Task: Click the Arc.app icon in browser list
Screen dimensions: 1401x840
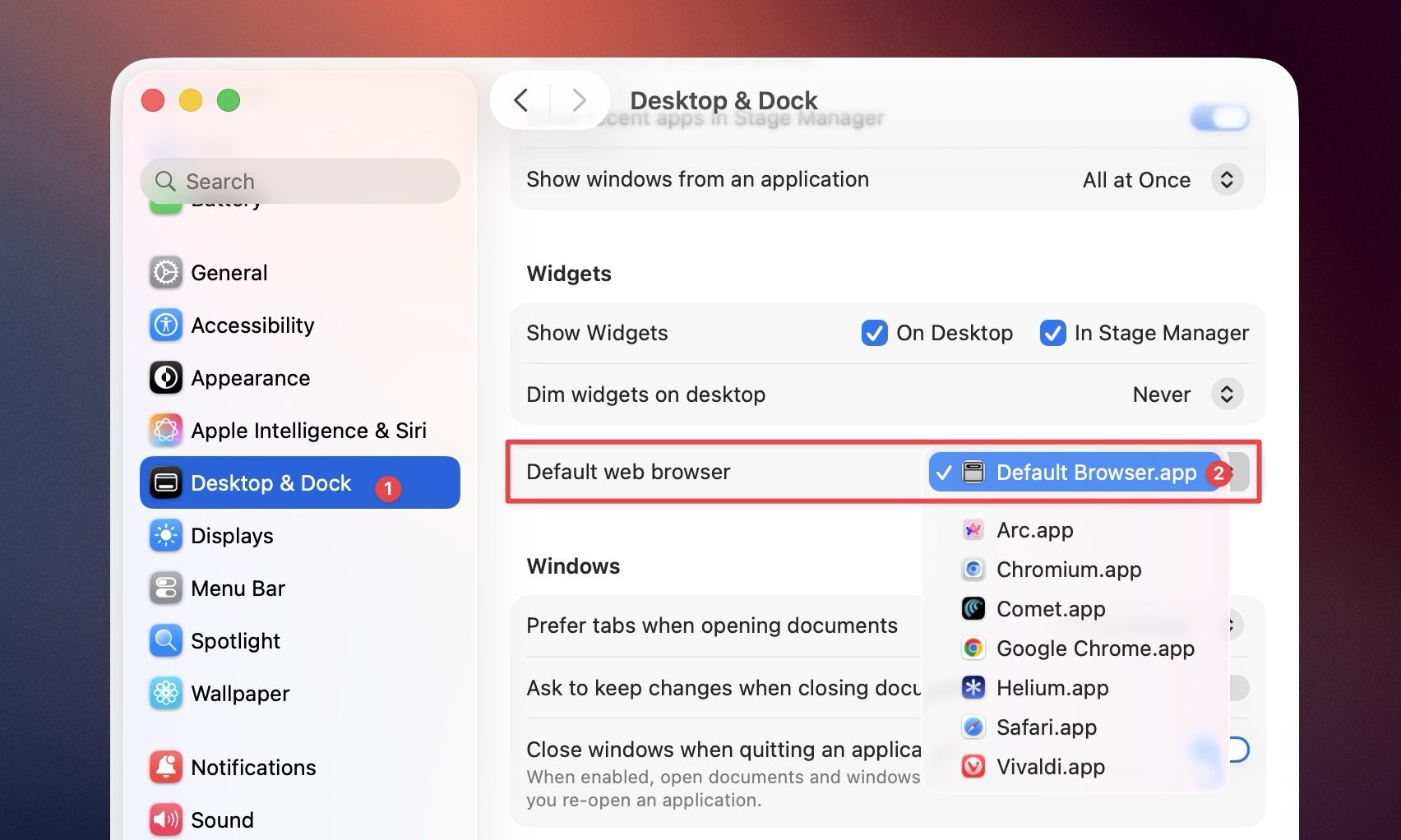Action: pyautogui.click(x=973, y=530)
